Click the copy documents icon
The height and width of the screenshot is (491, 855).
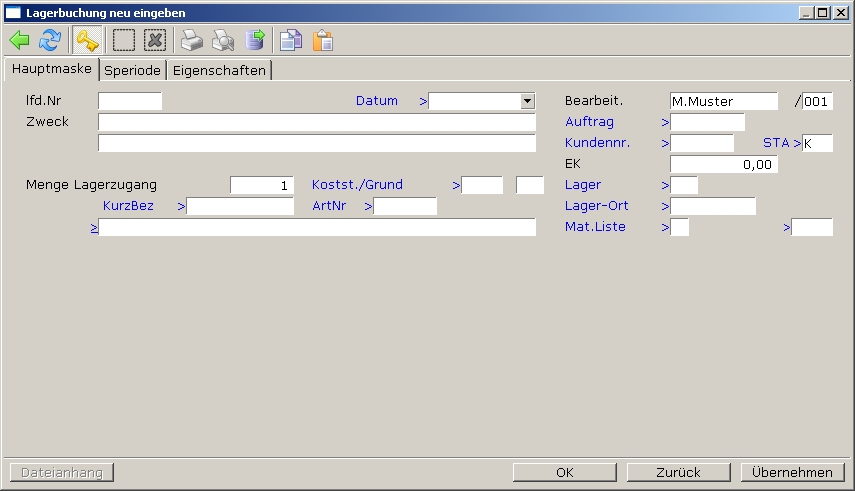tap(290, 40)
